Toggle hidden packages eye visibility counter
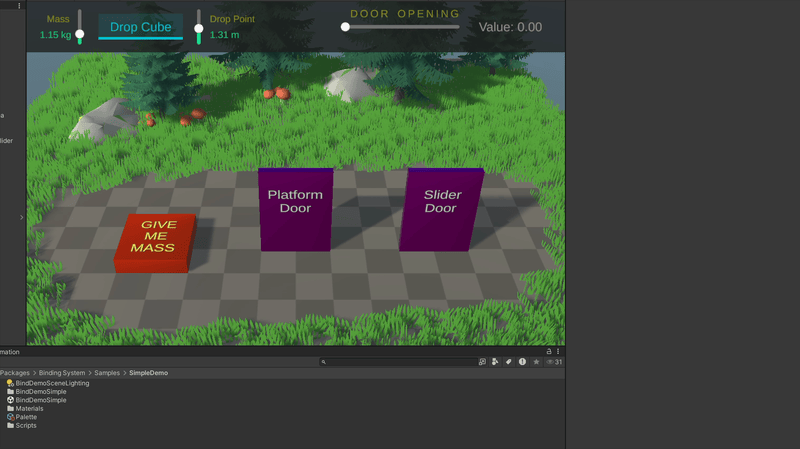800x449 pixels. tap(553, 362)
